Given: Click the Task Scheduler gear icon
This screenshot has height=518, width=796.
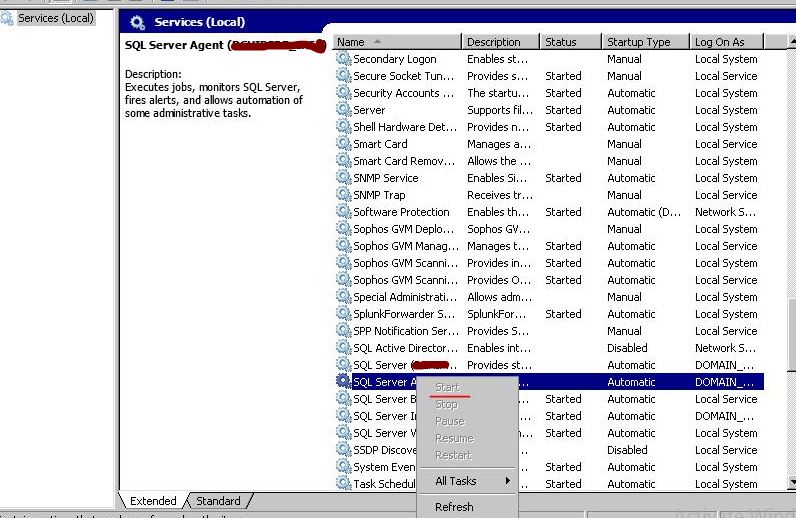Looking at the screenshot, I should [344, 484].
